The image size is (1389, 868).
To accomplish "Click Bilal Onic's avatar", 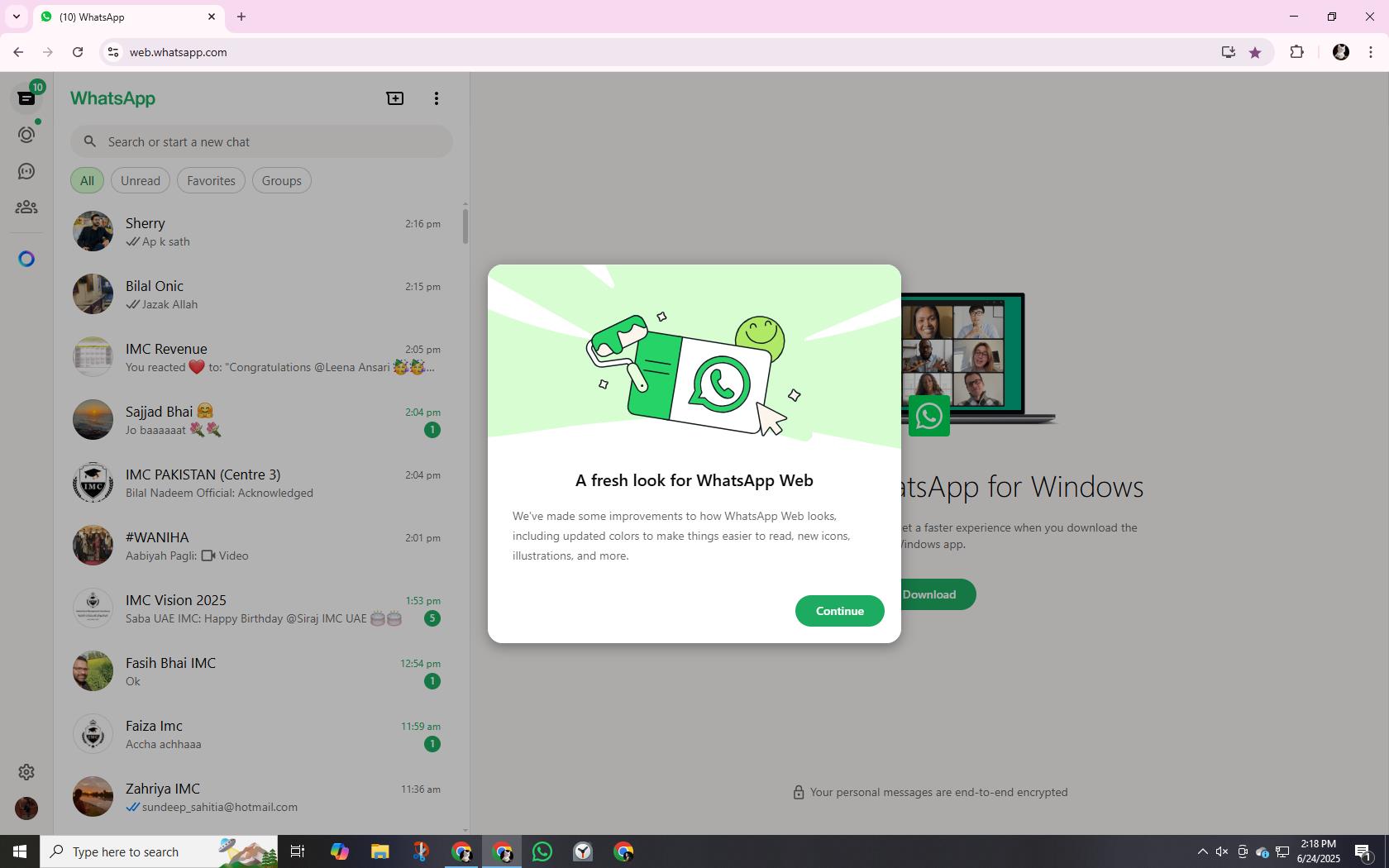I will tap(93, 294).
